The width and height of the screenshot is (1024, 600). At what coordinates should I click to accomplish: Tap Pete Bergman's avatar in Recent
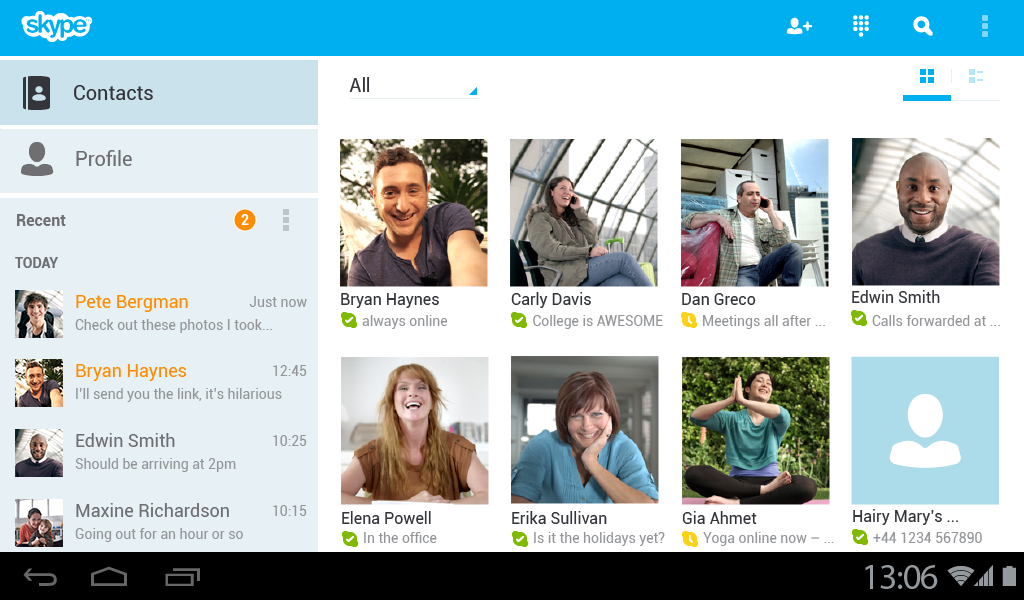pyautogui.click(x=39, y=314)
